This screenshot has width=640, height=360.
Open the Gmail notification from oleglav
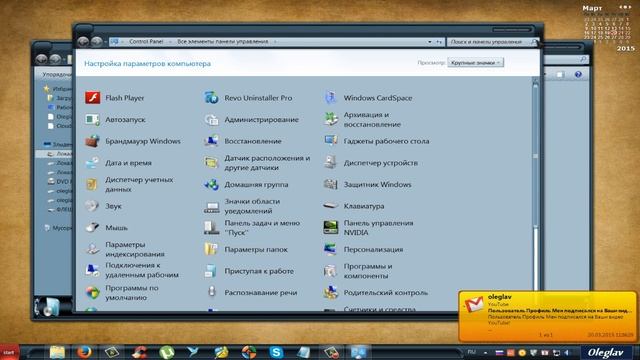pyautogui.click(x=547, y=316)
